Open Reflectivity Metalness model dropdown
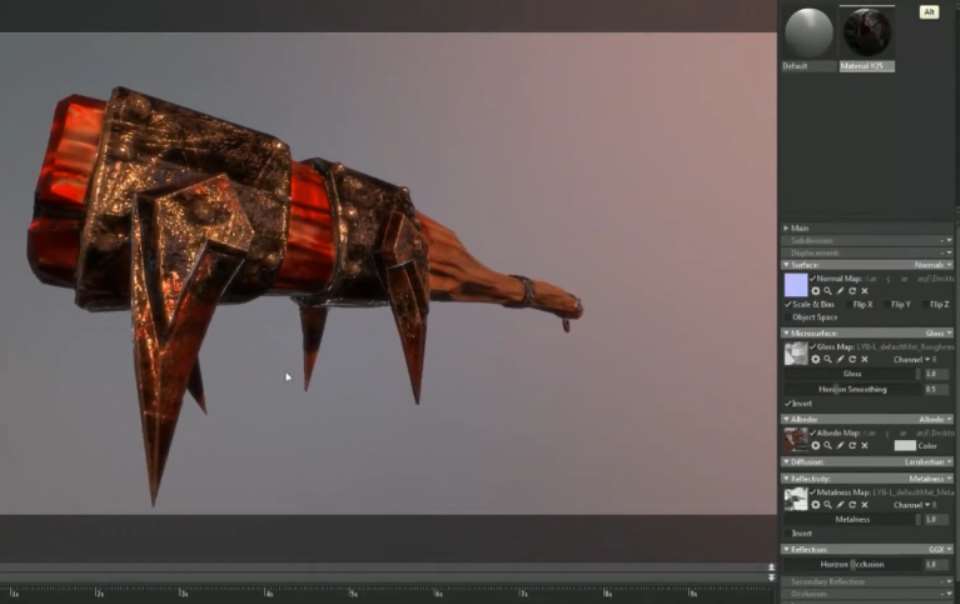Viewport: 960px width, 604px height. point(930,479)
